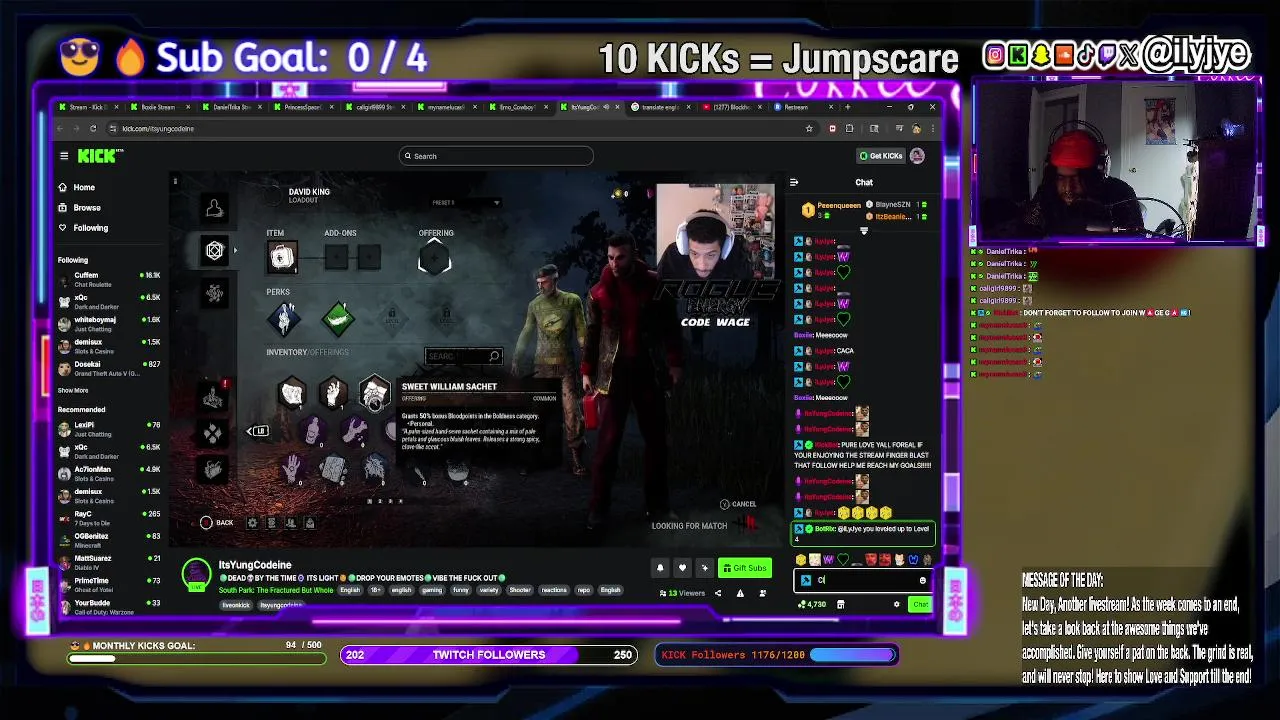Click the Kick search field
Image resolution: width=1280 pixels, height=720 pixels.
[496, 156]
